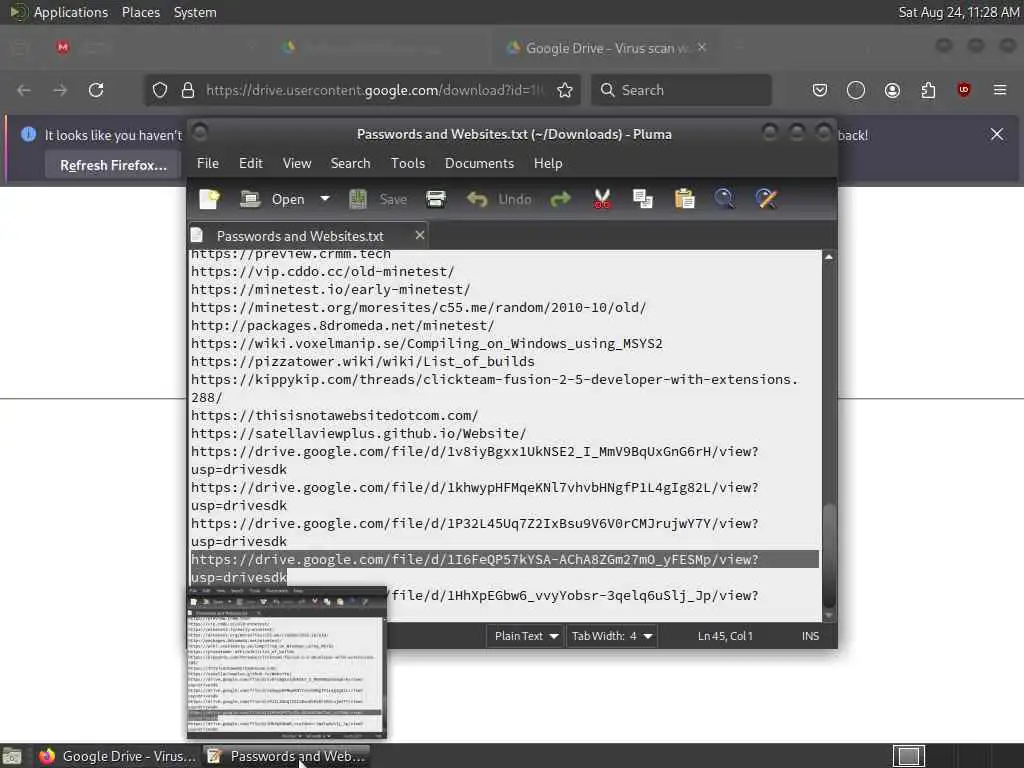
Task: Click the Save to Pocket icon
Action: pyautogui.click(x=820, y=90)
